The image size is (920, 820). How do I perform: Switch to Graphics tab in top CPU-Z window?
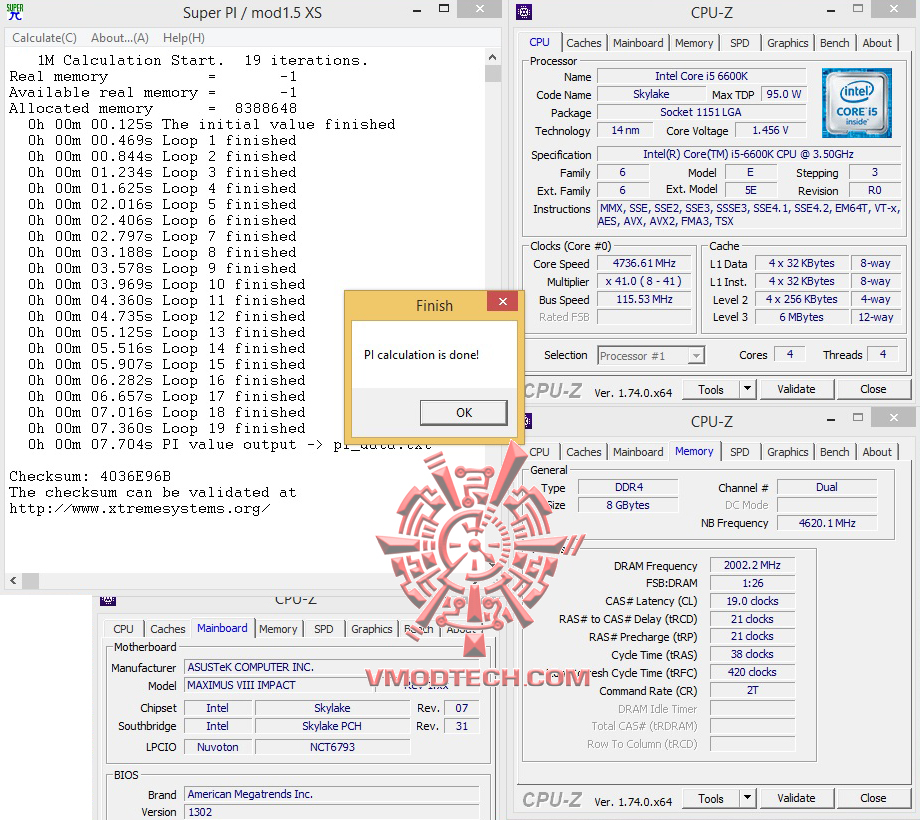(x=787, y=43)
